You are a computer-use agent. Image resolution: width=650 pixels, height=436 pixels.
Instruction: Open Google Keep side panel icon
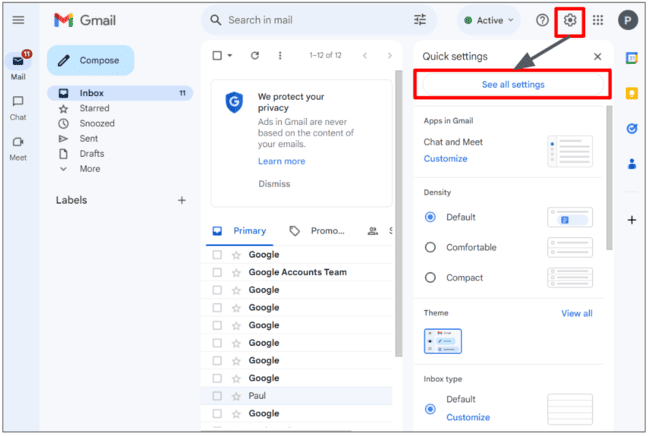coord(632,94)
